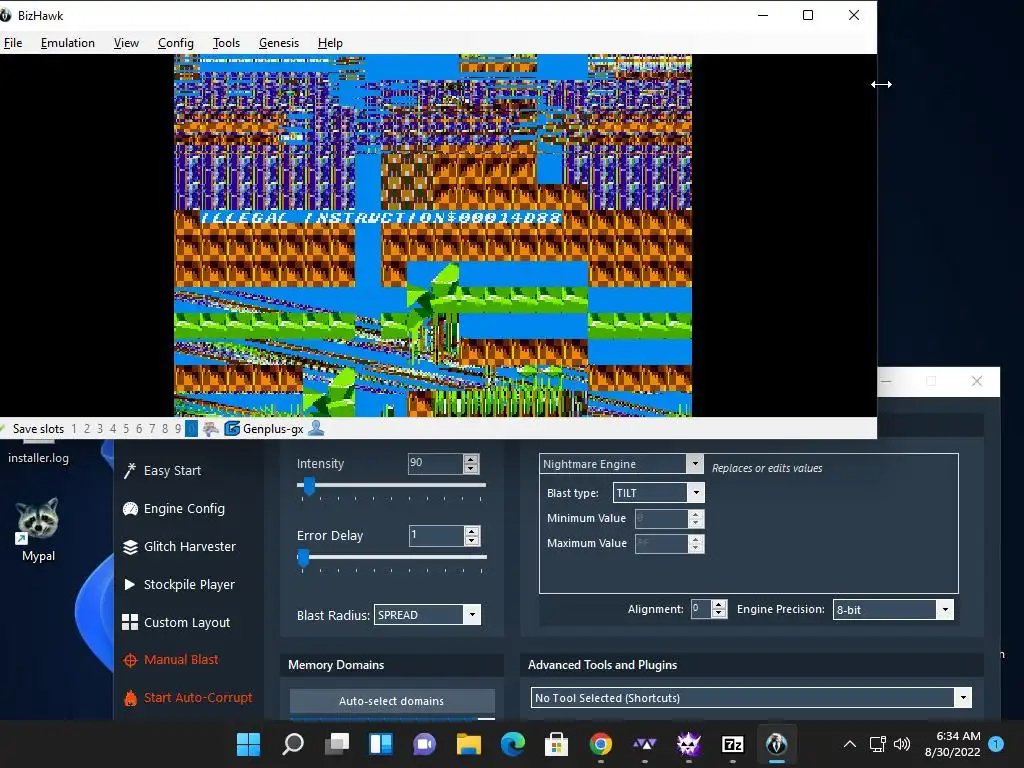Open the Easy Start wand icon

click(x=130, y=470)
